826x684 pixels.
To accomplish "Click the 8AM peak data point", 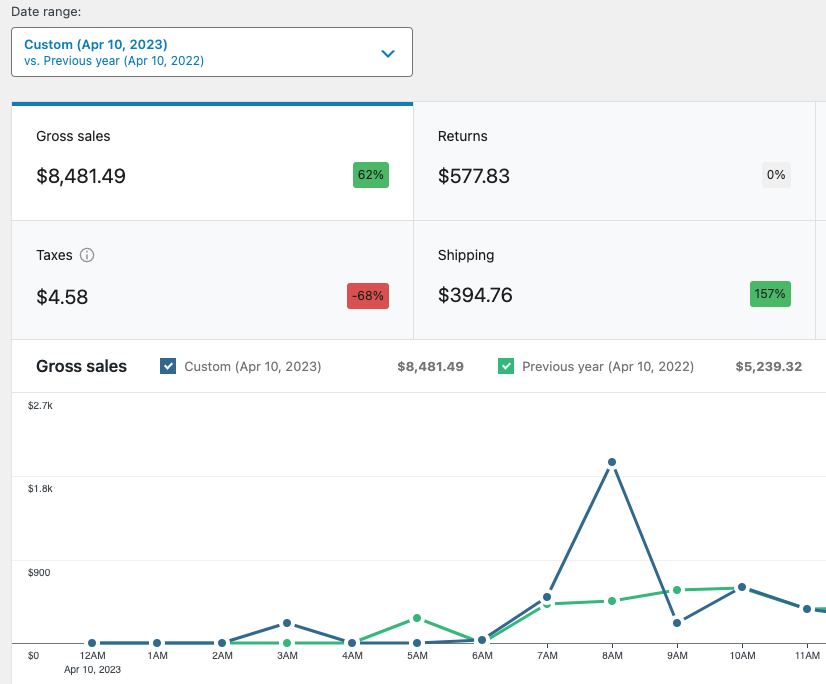I will [x=612, y=462].
